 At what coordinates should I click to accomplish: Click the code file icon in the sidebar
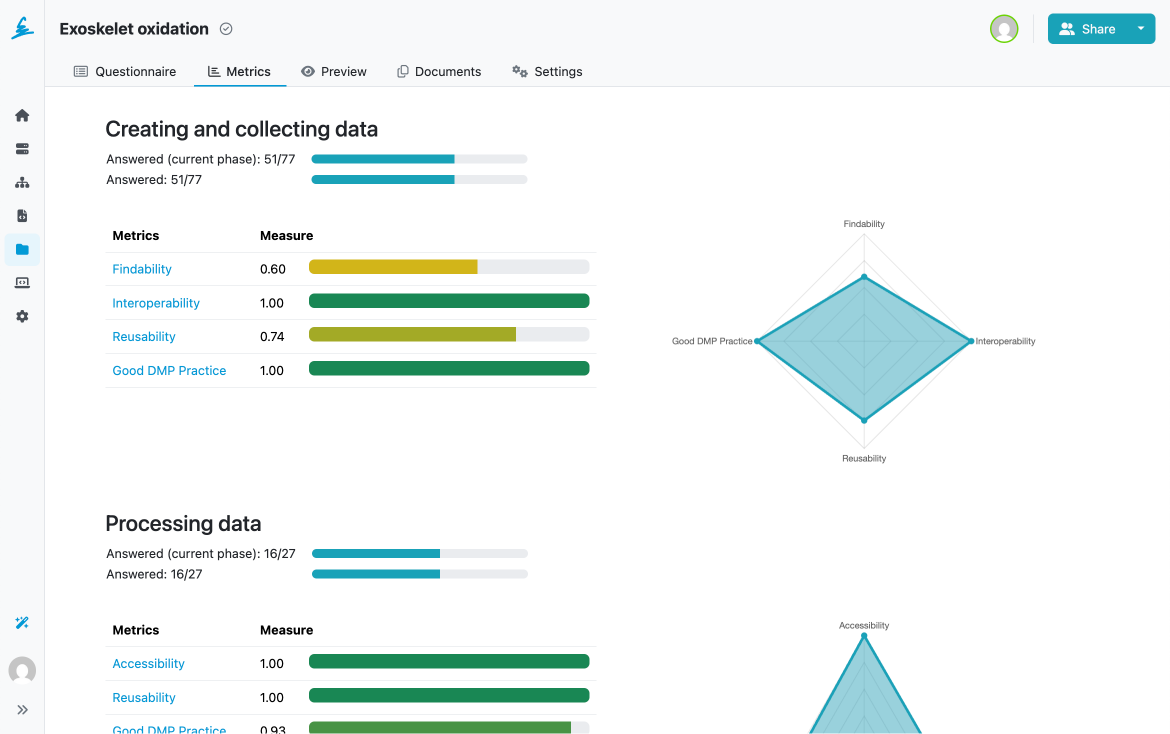(22, 216)
